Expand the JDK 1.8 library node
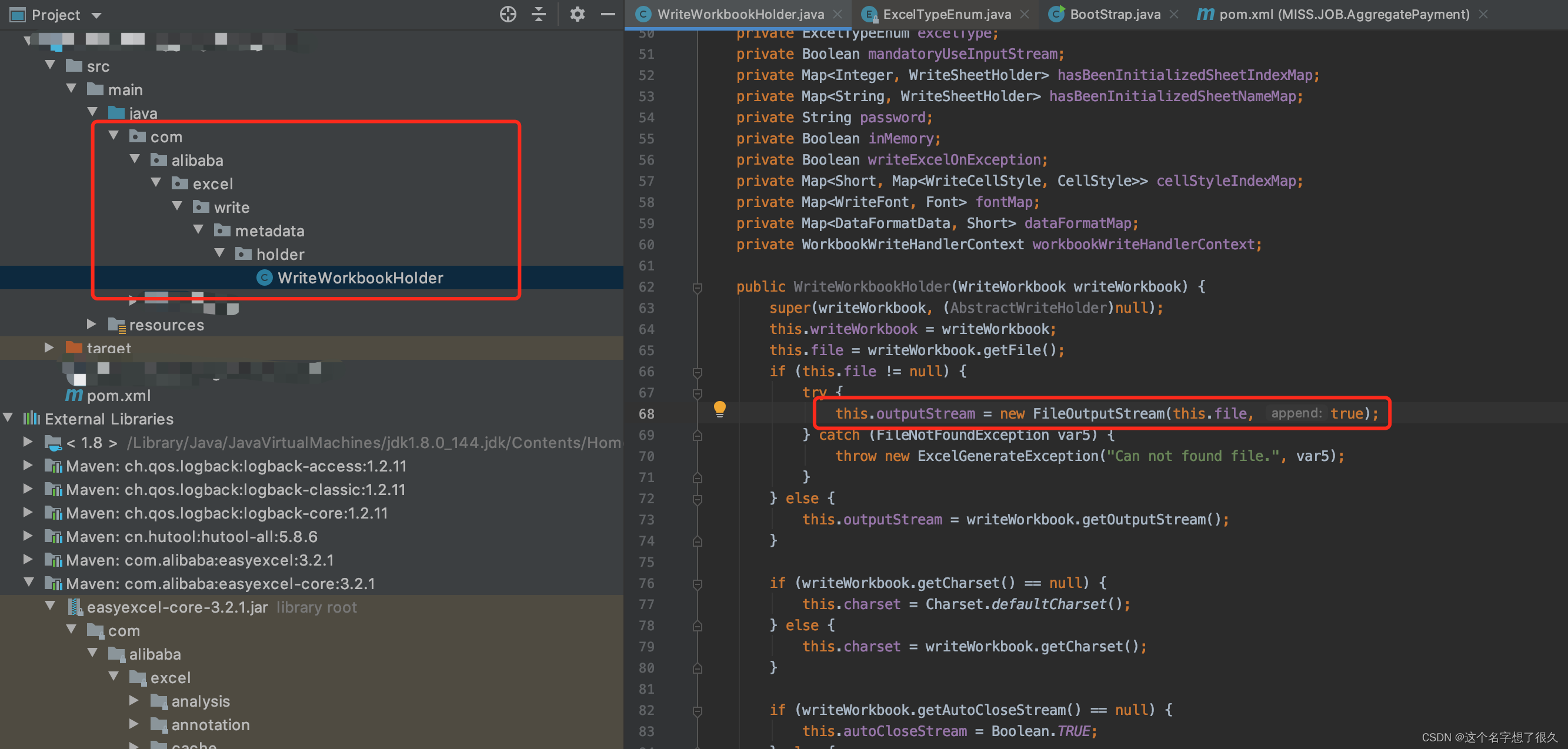 click(x=28, y=442)
